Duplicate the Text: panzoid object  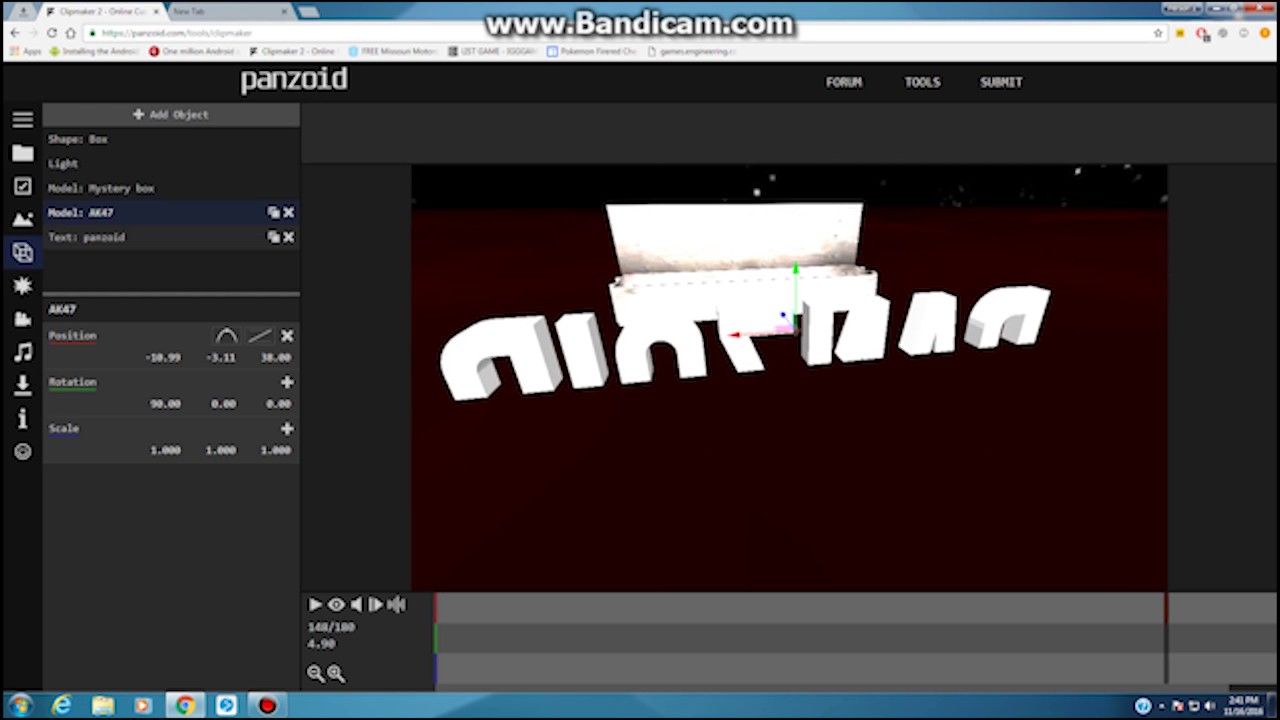(273, 237)
